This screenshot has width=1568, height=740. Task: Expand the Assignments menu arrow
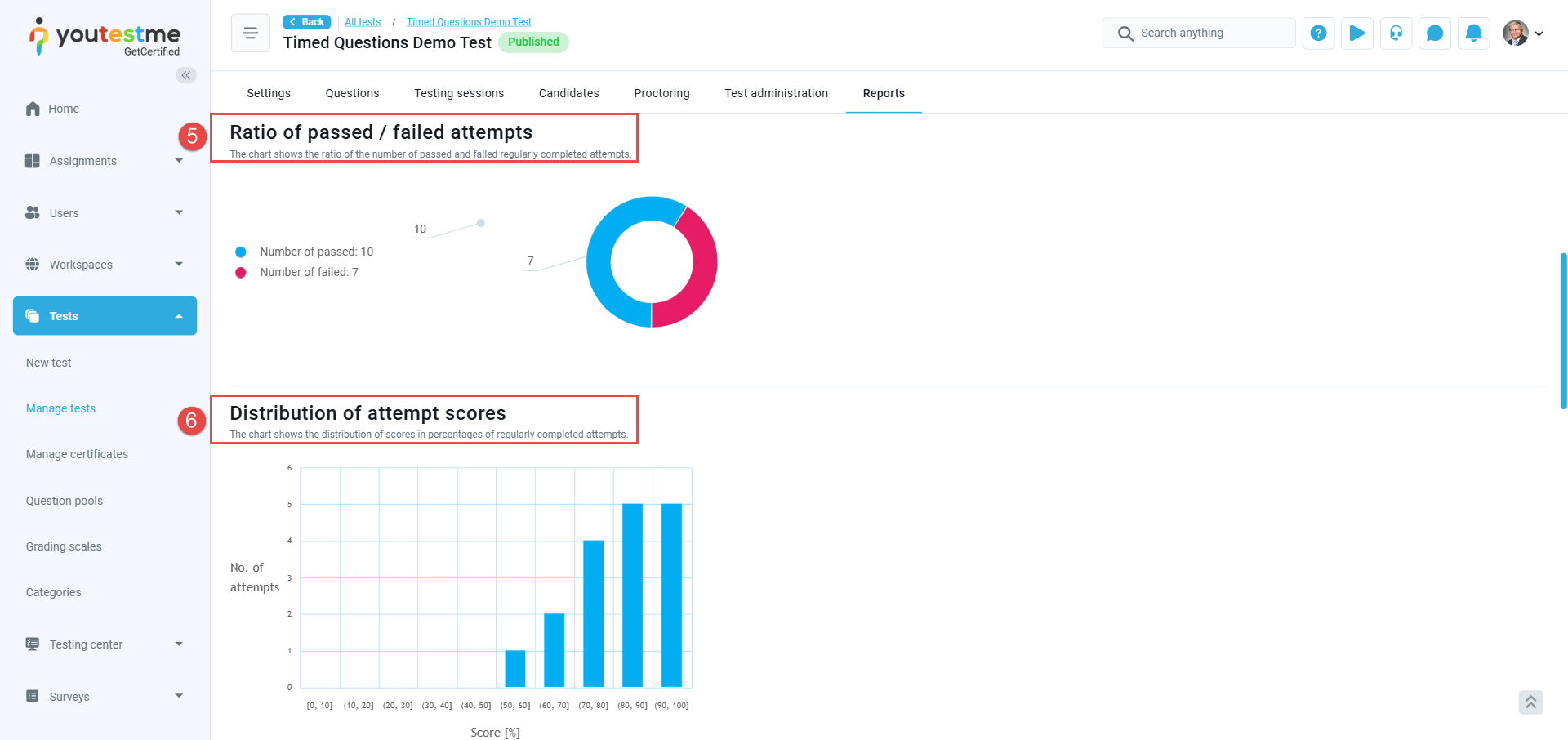179,161
